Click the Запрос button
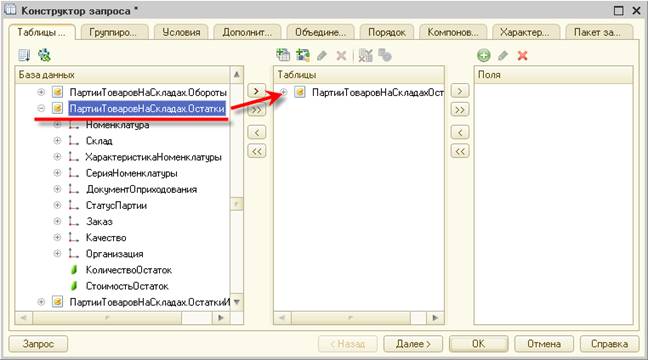Screen dimensions: 648x360 (x=38, y=343)
